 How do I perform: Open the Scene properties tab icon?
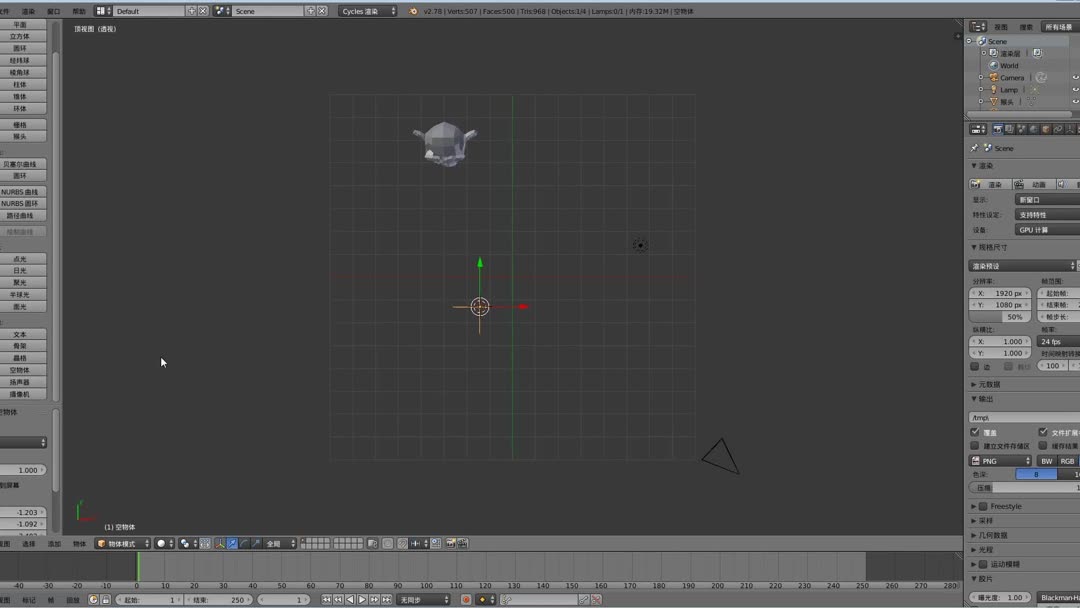point(1022,129)
